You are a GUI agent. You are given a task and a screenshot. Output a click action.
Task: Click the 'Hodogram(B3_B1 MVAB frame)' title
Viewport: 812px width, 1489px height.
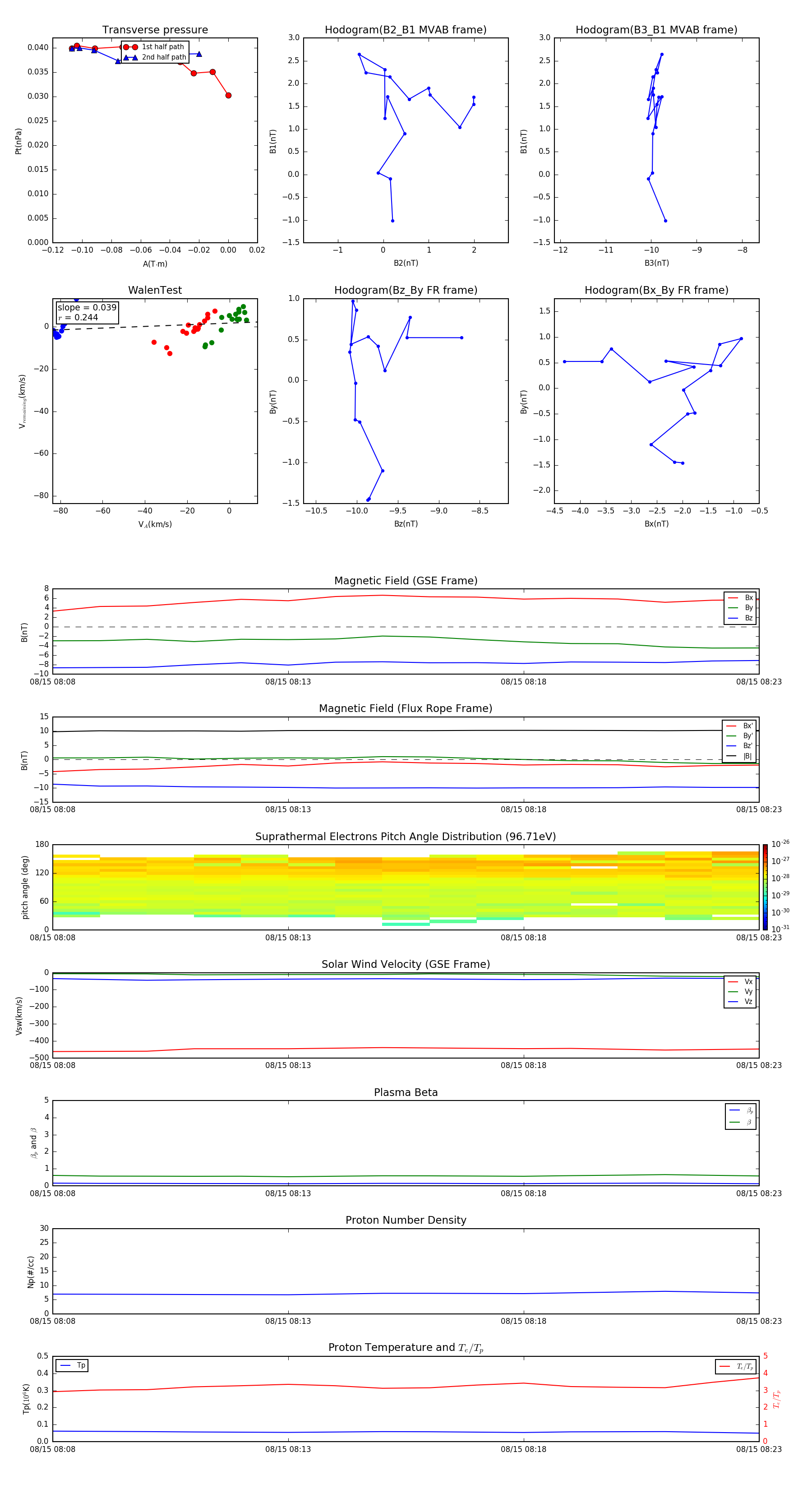[x=656, y=29]
